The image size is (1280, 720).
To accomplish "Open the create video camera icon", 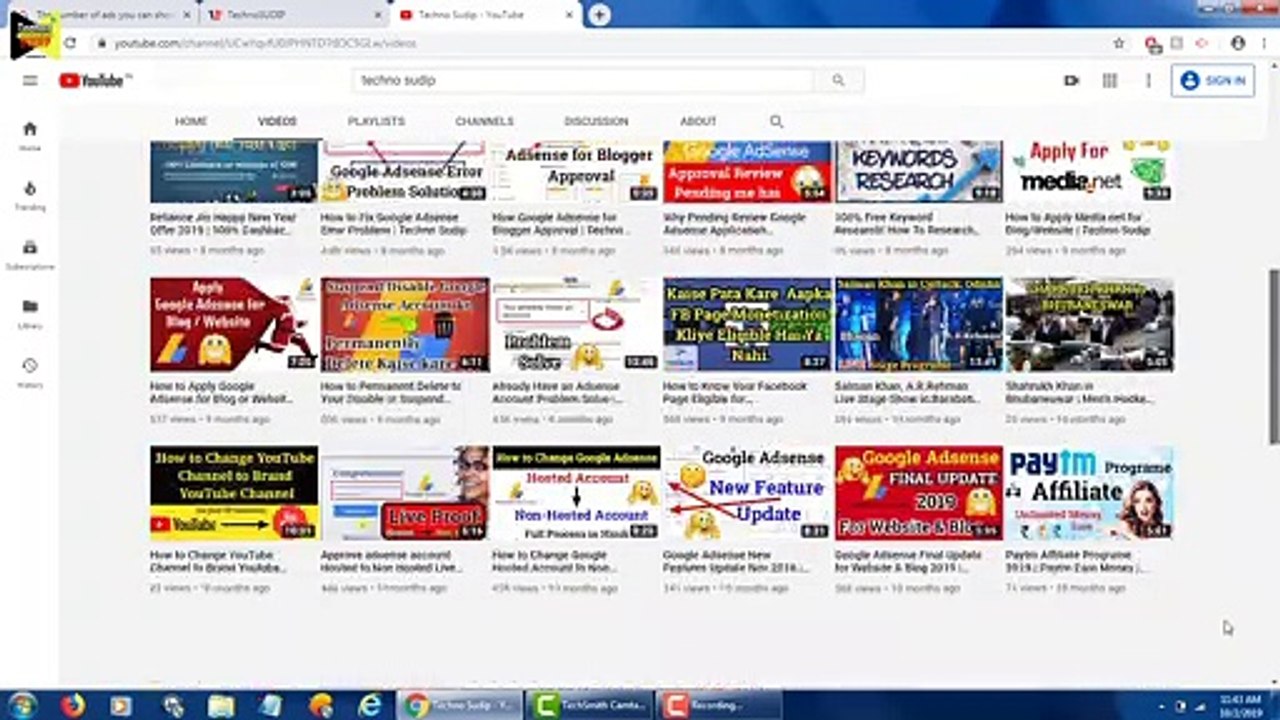I will (1071, 81).
